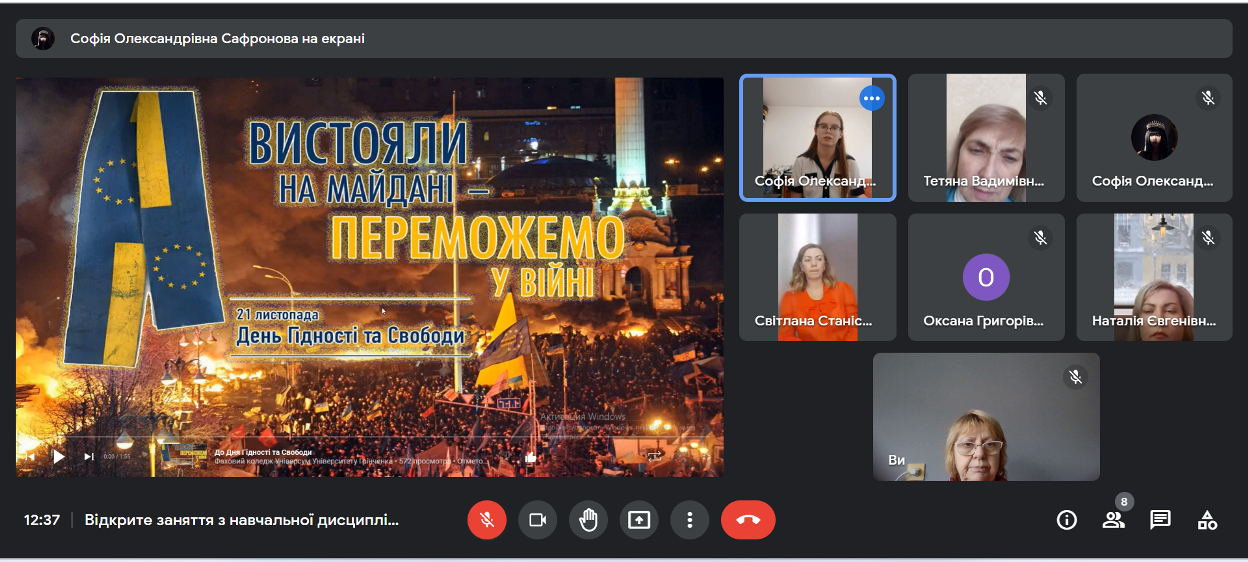Screen dimensions: 1248x562
Task: Open the Activities shapes icon
Action: click(1207, 520)
